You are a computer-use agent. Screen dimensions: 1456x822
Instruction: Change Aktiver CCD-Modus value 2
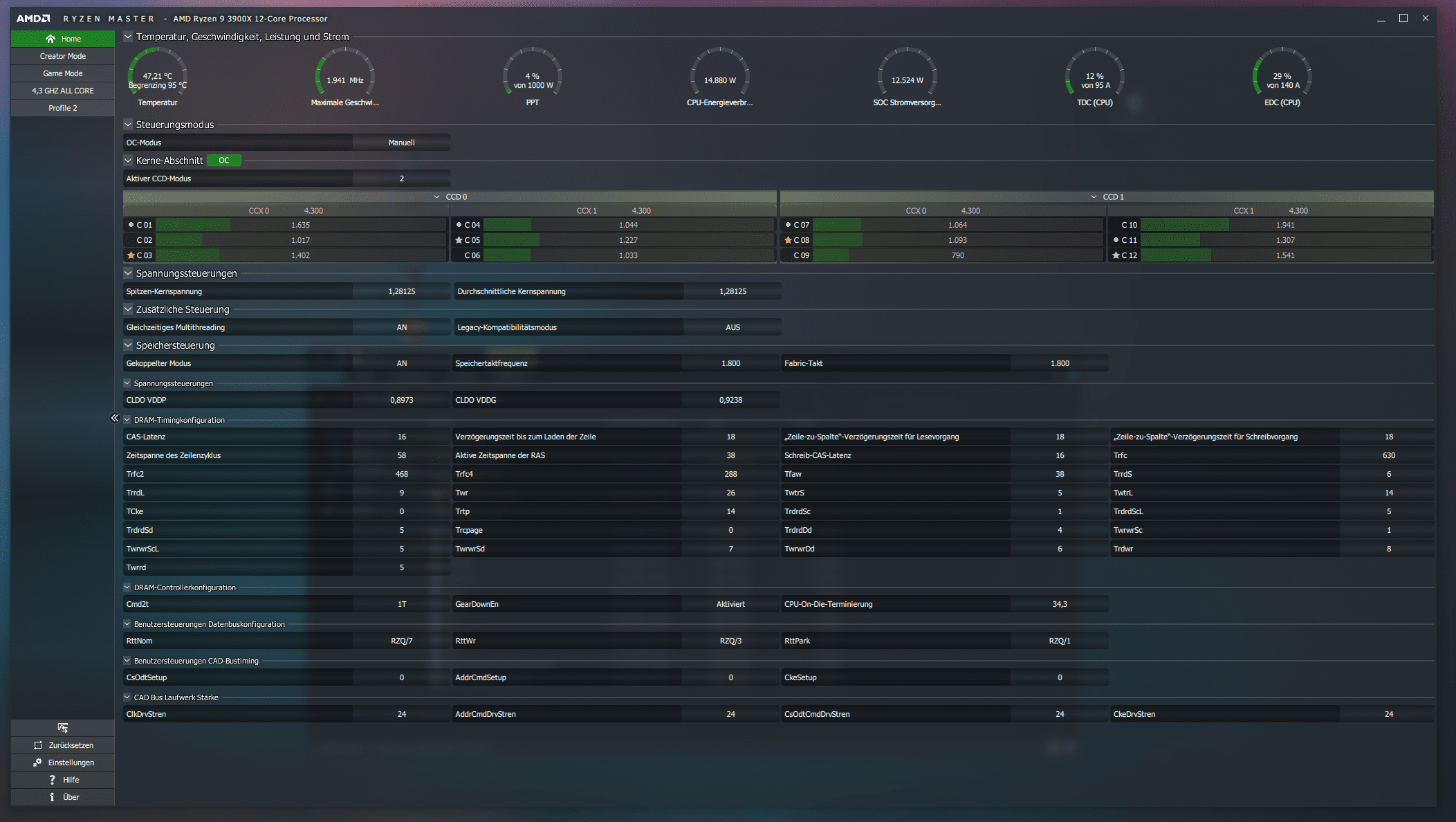(x=402, y=179)
